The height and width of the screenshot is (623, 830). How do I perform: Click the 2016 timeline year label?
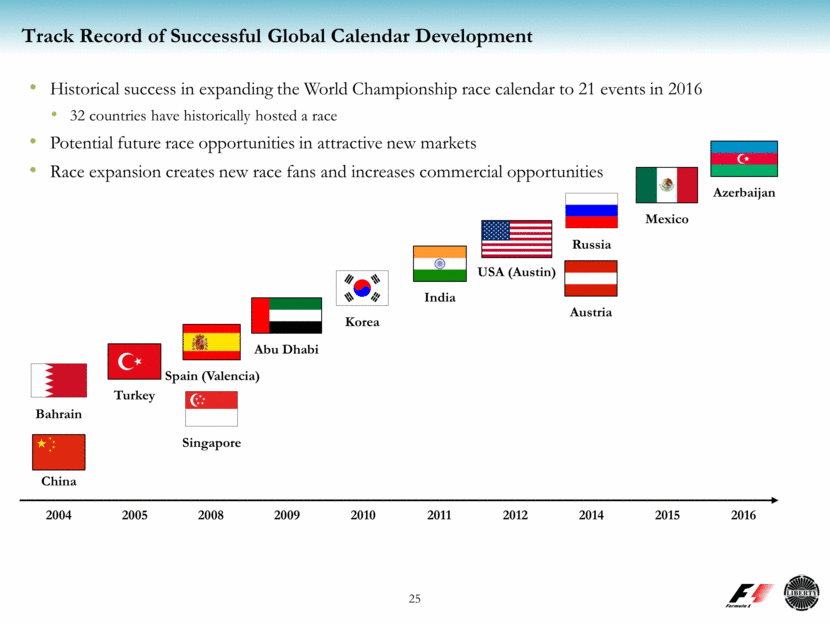point(743,516)
